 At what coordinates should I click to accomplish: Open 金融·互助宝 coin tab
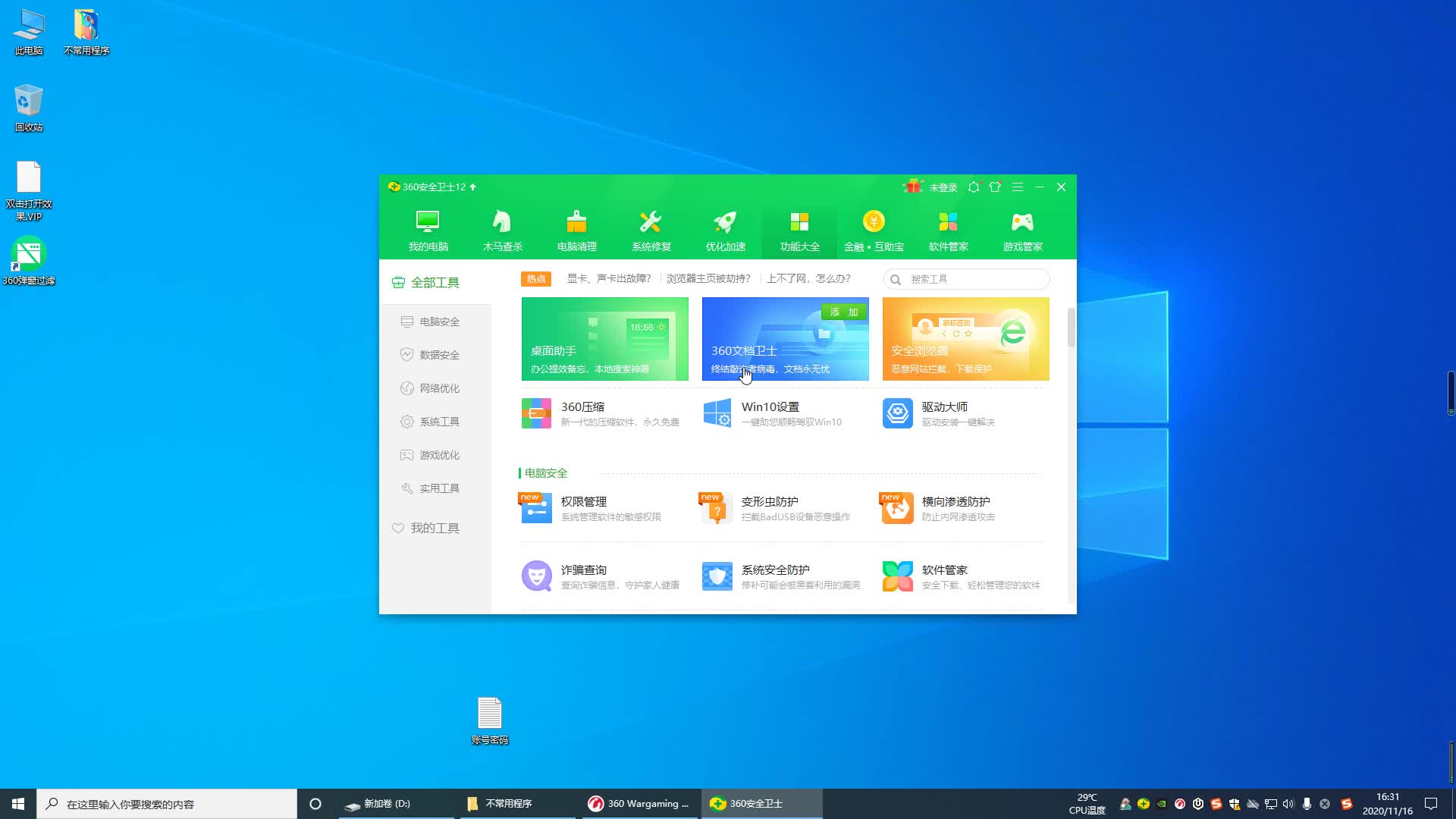coord(874,230)
